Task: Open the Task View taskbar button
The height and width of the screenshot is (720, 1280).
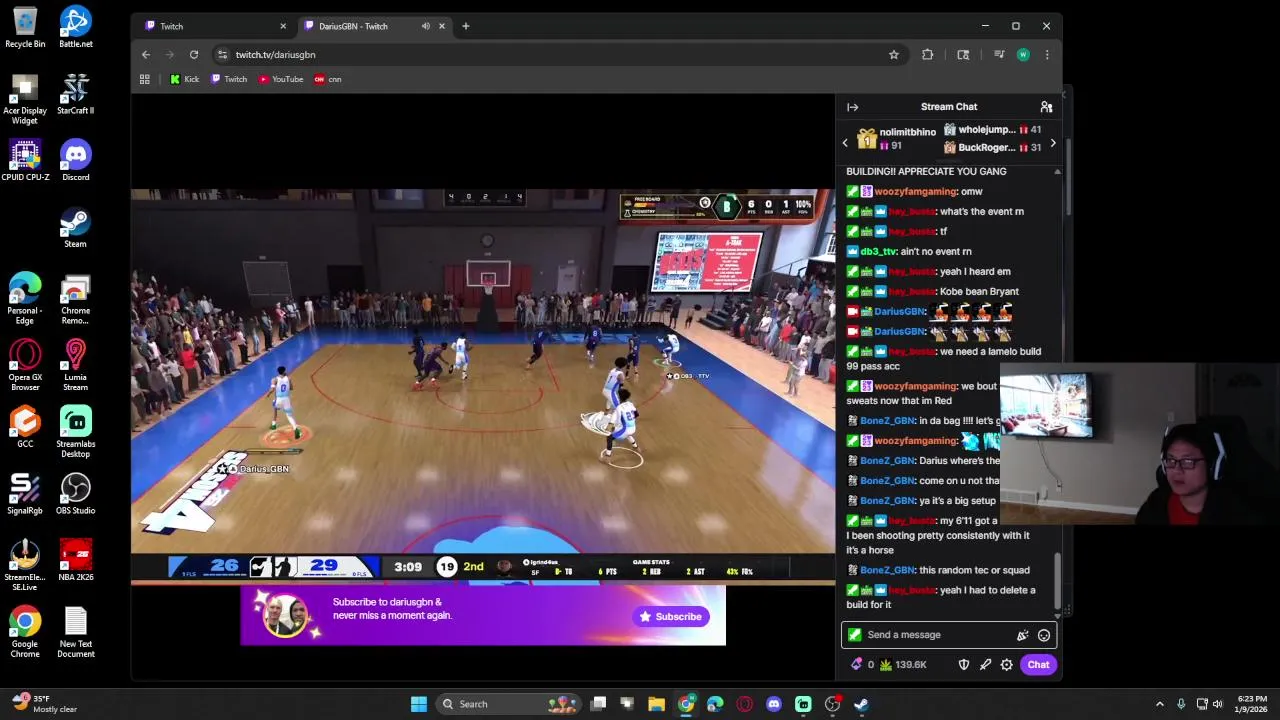Action: (598, 704)
